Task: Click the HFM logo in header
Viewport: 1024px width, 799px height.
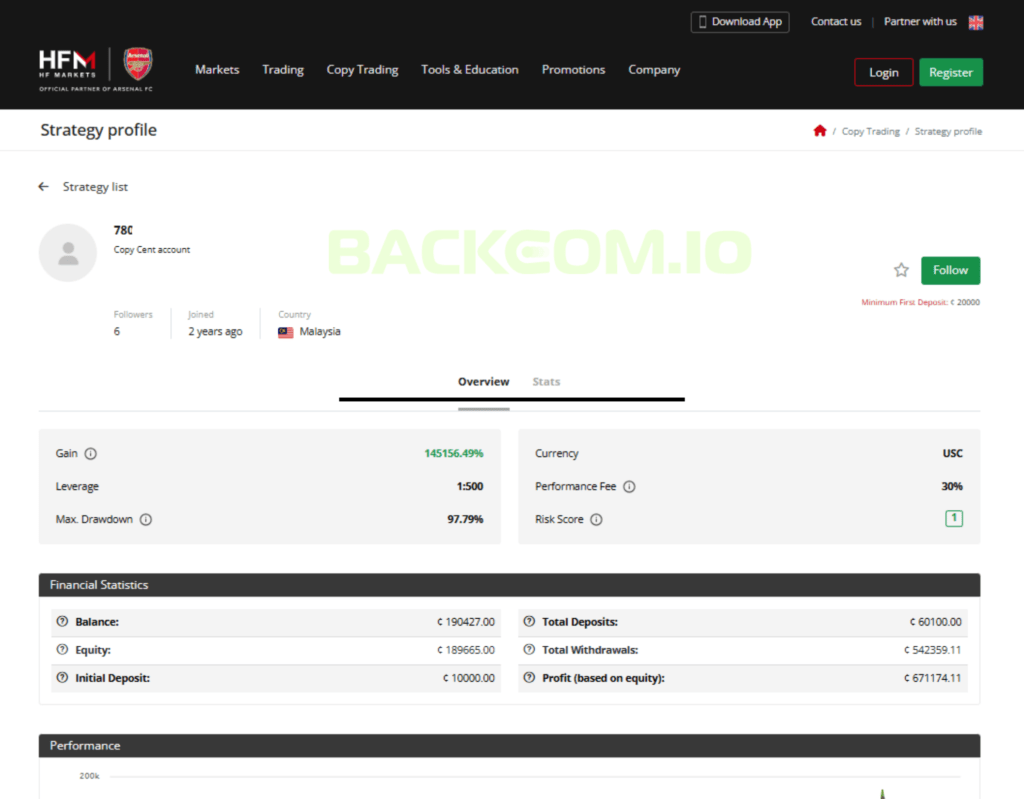Action: (67, 64)
